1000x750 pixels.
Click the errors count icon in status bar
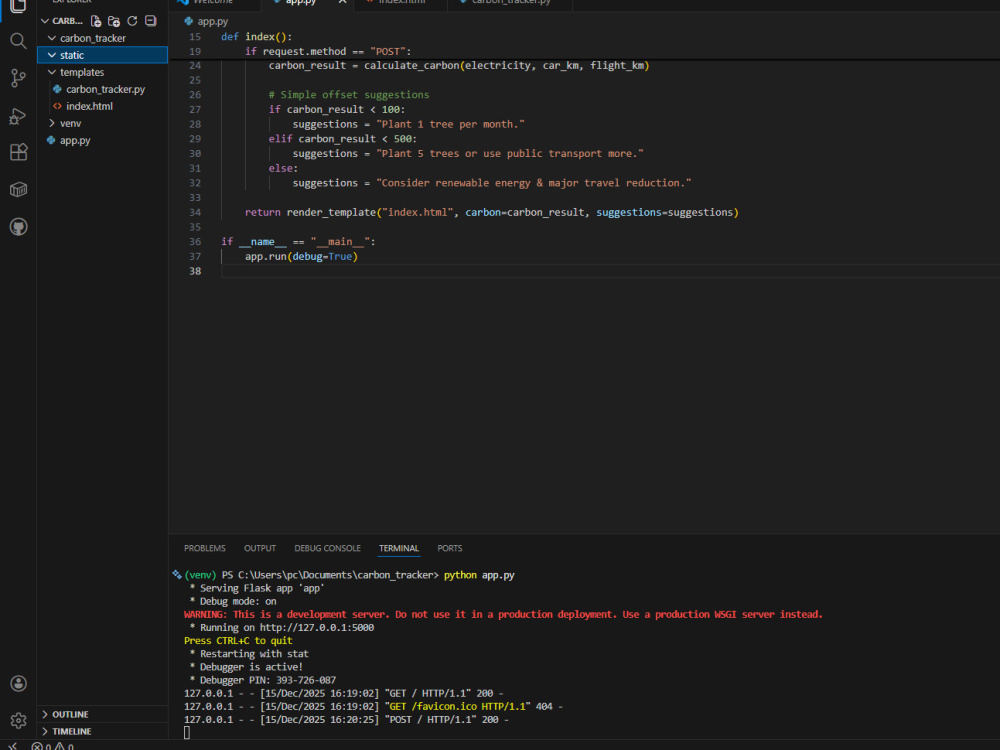(x=37, y=746)
